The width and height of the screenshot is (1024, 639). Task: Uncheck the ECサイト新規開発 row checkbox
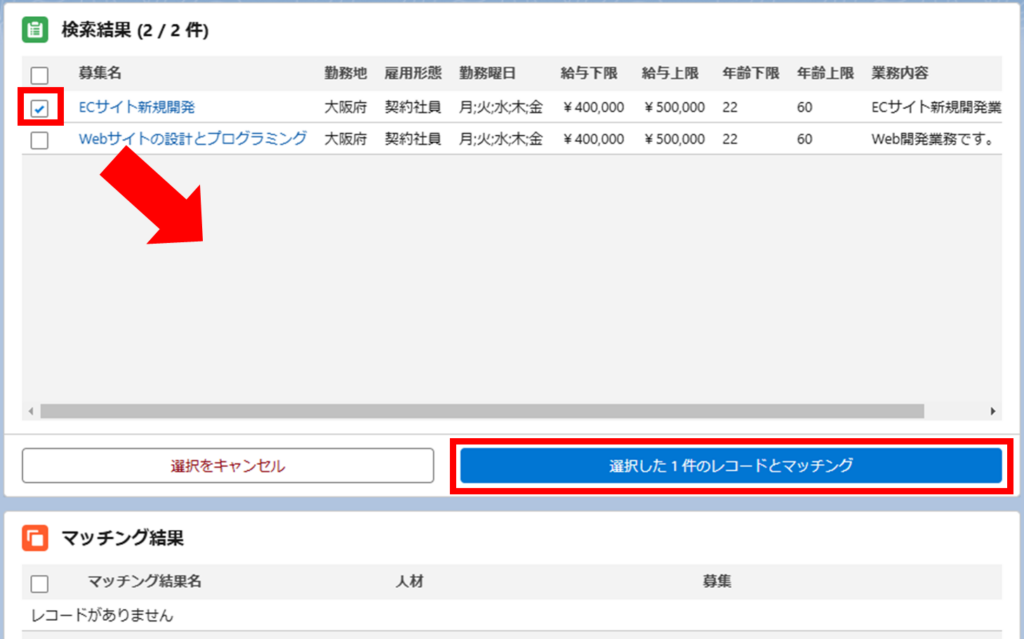(40, 108)
